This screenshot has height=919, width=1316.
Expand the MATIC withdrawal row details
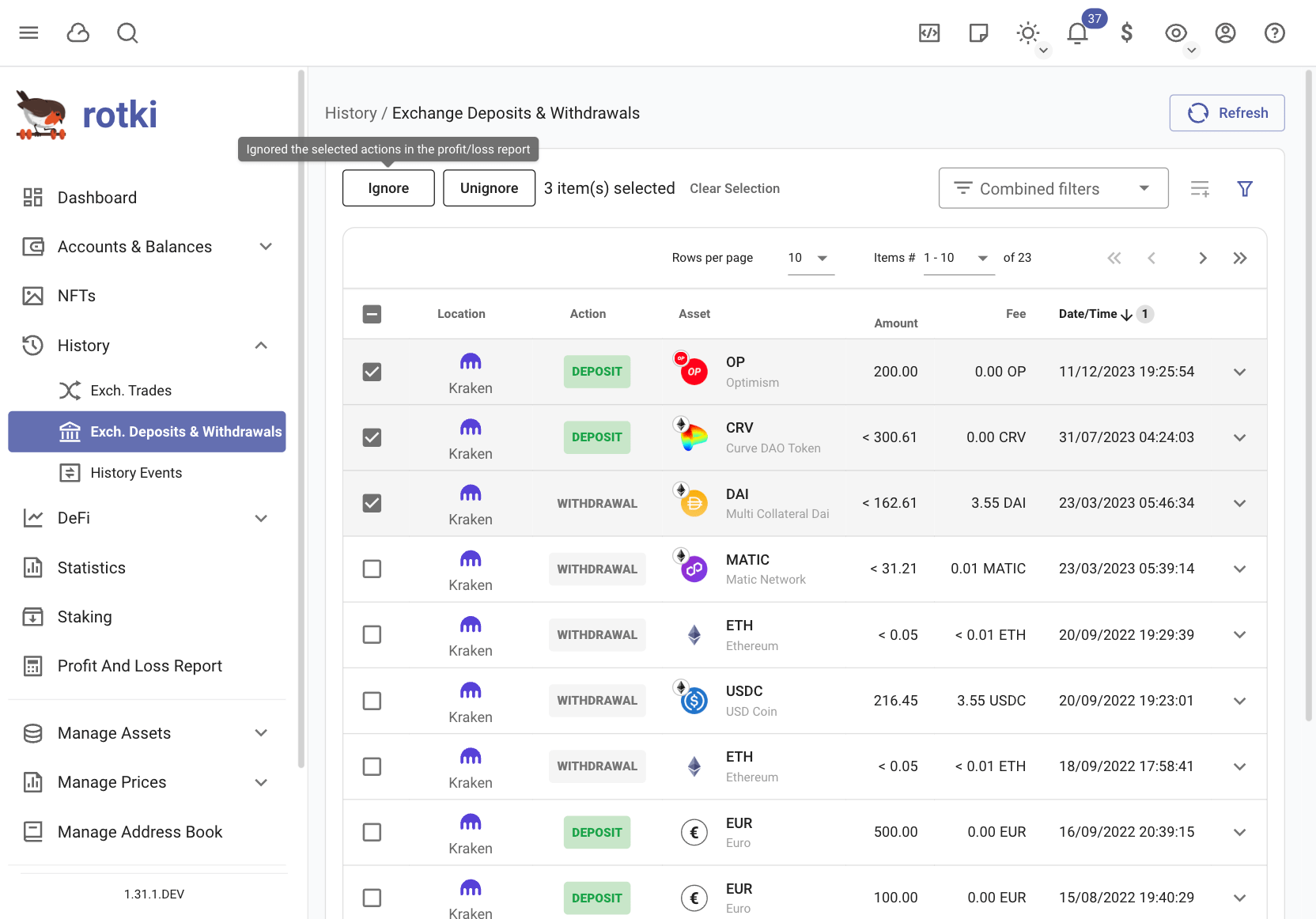pyautogui.click(x=1239, y=569)
